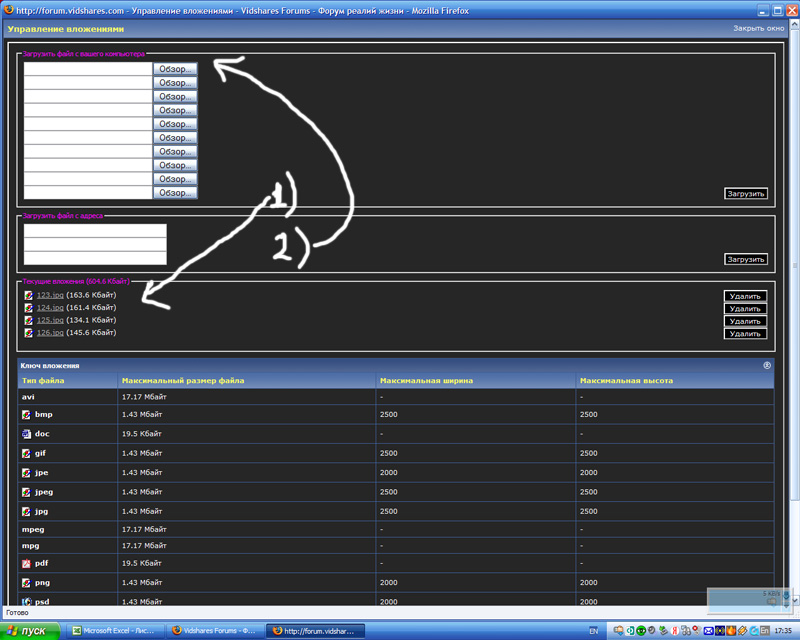Open the 123.jpg attachment link
Viewport: 800px width, 640px height.
(50, 296)
